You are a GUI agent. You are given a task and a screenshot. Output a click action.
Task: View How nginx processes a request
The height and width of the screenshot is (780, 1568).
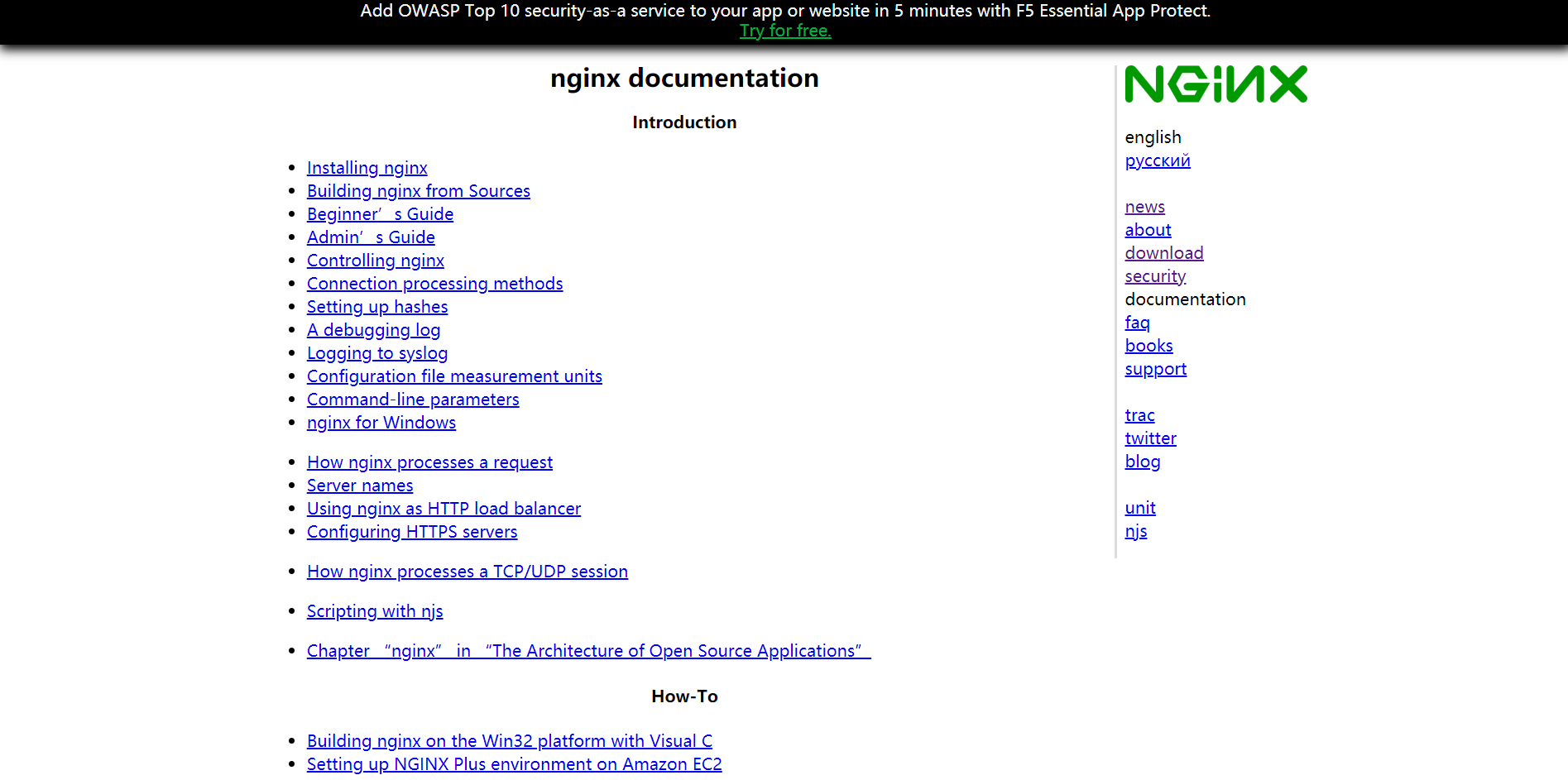coord(429,462)
